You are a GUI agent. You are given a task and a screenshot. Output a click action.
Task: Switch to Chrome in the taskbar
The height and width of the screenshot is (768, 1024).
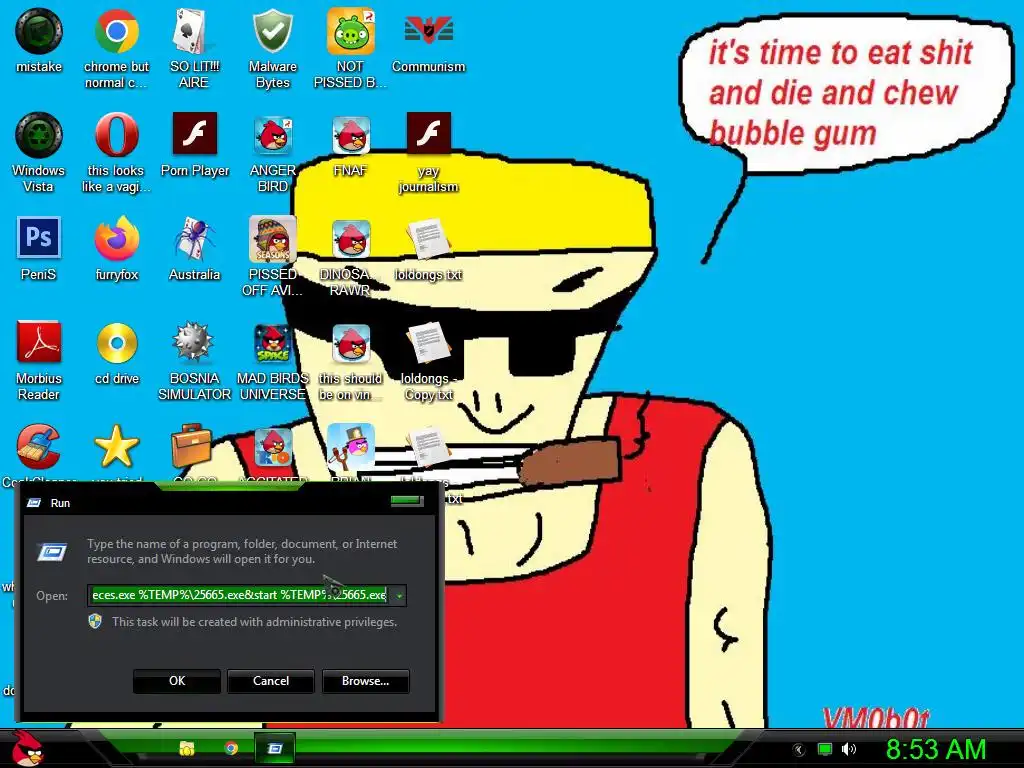click(231, 748)
